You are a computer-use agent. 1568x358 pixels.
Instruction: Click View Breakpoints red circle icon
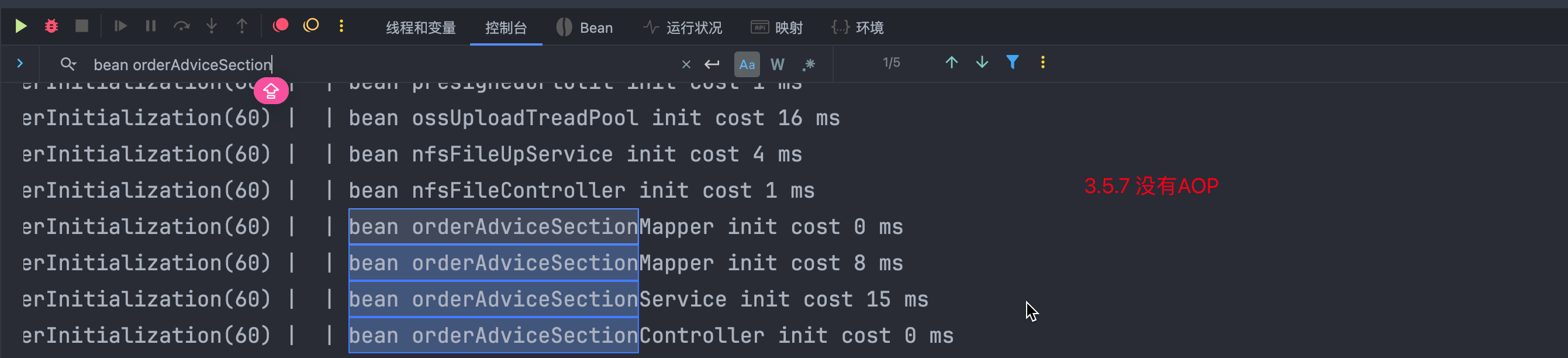(280, 25)
